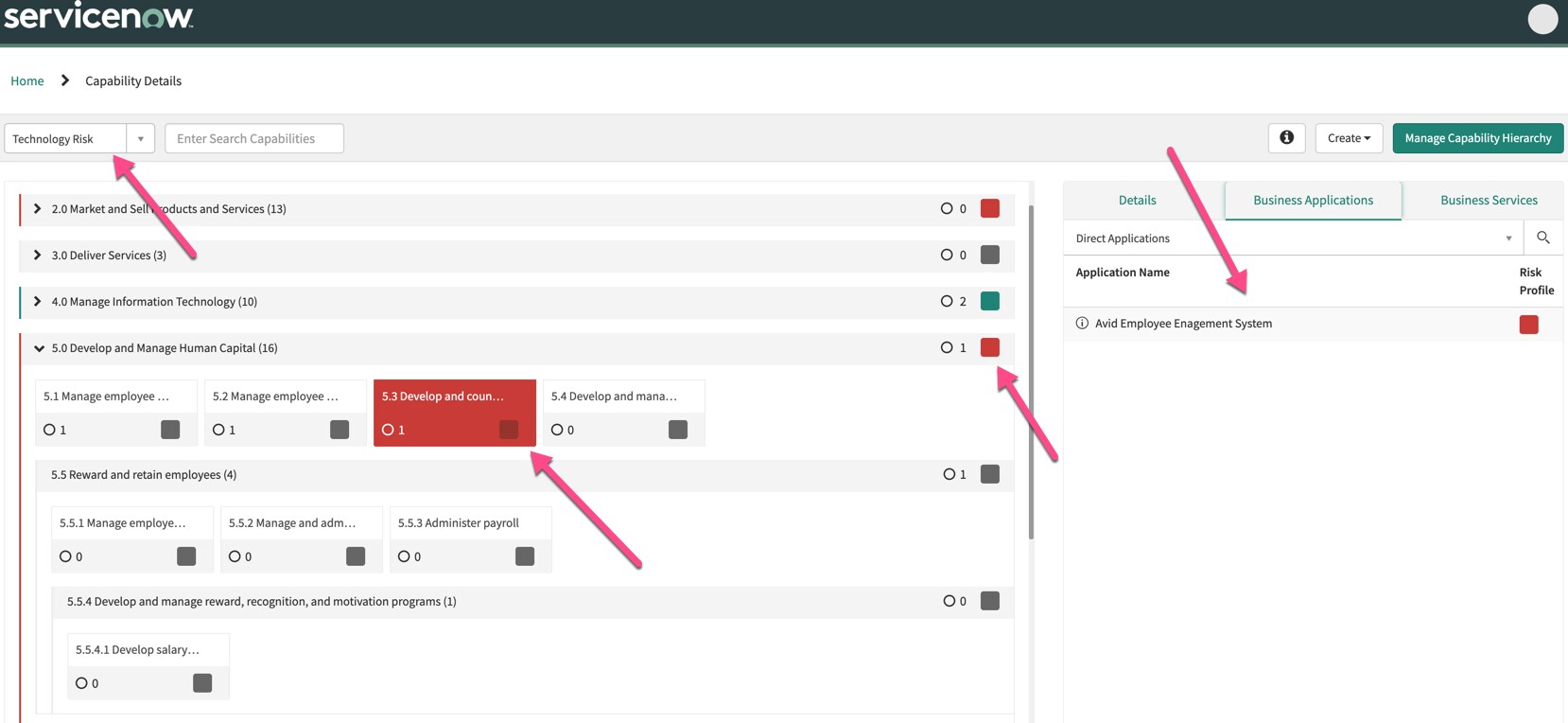Open the user avatar menu
The image size is (1568, 723).
pyautogui.click(x=1542, y=19)
